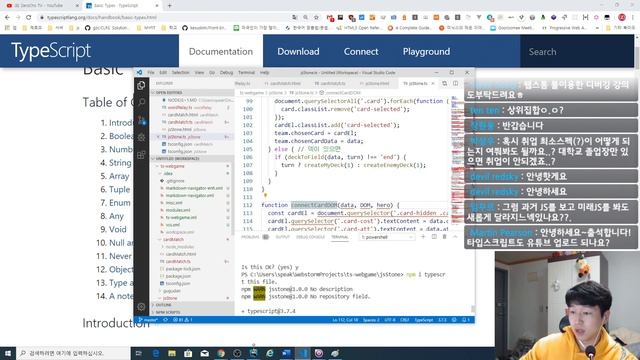Open Chrome from the Windows taskbar
The image size is (640, 360).
click(x=221, y=353)
